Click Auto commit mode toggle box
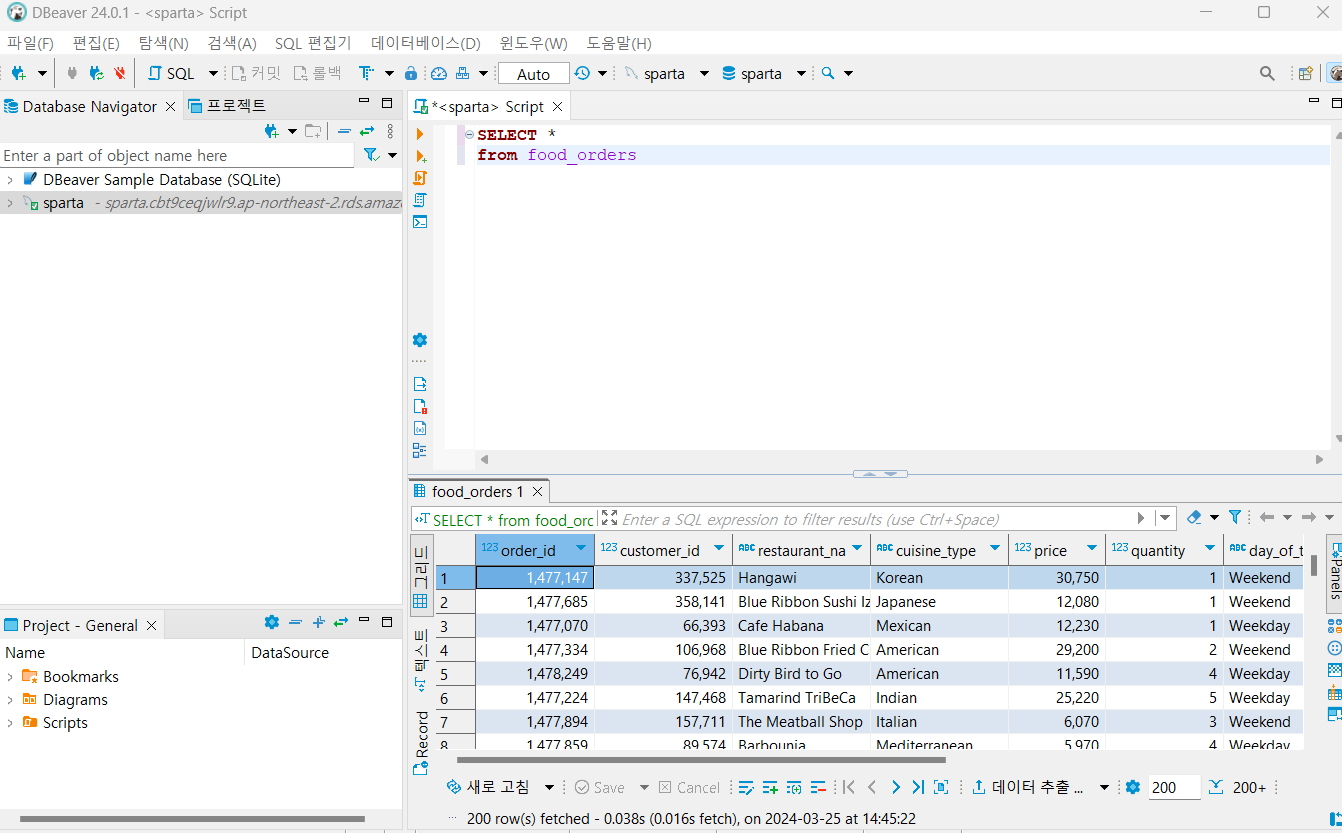The width and height of the screenshot is (1342, 833). pos(533,74)
